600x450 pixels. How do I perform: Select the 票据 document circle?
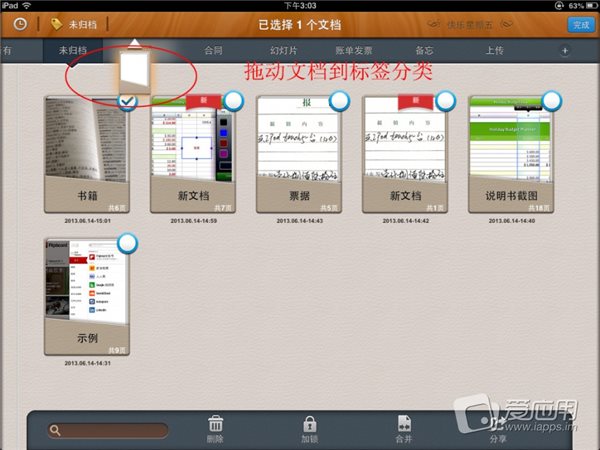point(339,101)
